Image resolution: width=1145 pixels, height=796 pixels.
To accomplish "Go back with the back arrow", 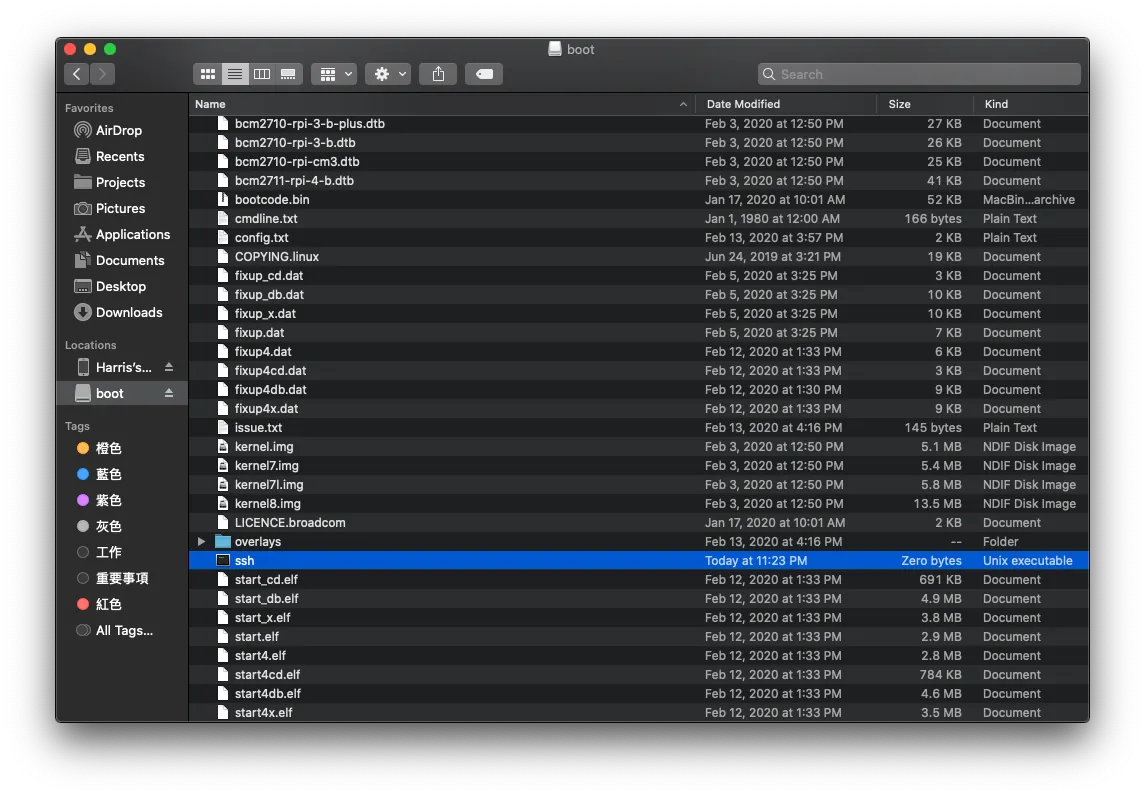I will [x=77, y=74].
